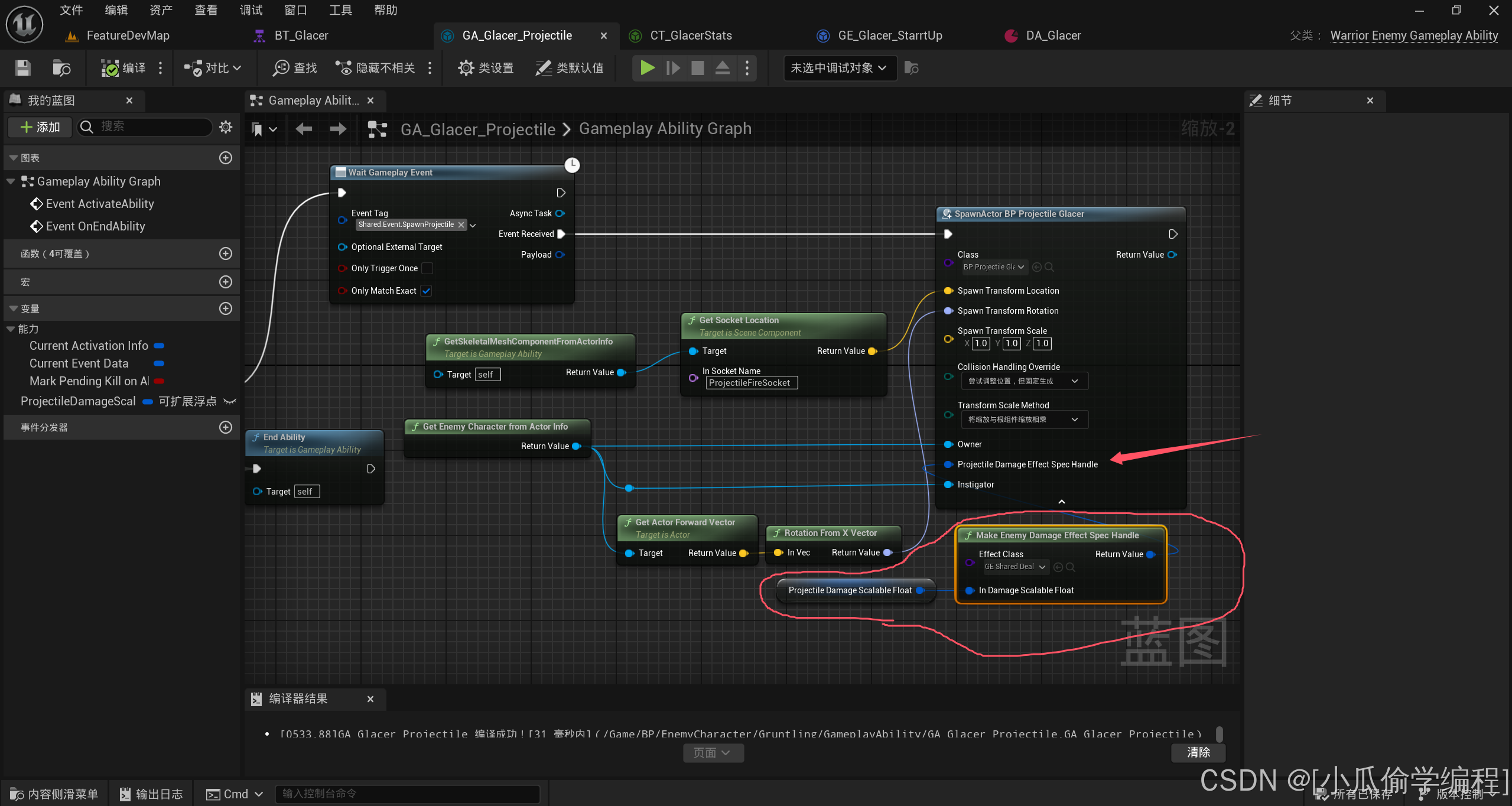Open Transform Scale Method dropdown
The width and height of the screenshot is (1512, 806).
click(x=1024, y=420)
